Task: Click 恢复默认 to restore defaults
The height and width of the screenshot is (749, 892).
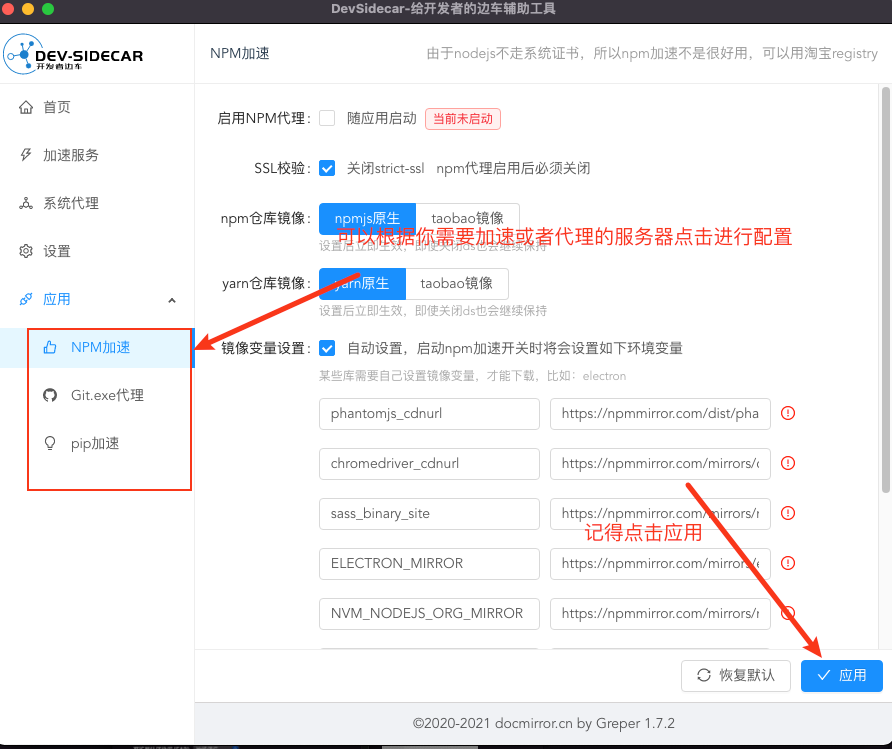Action: 736,675
